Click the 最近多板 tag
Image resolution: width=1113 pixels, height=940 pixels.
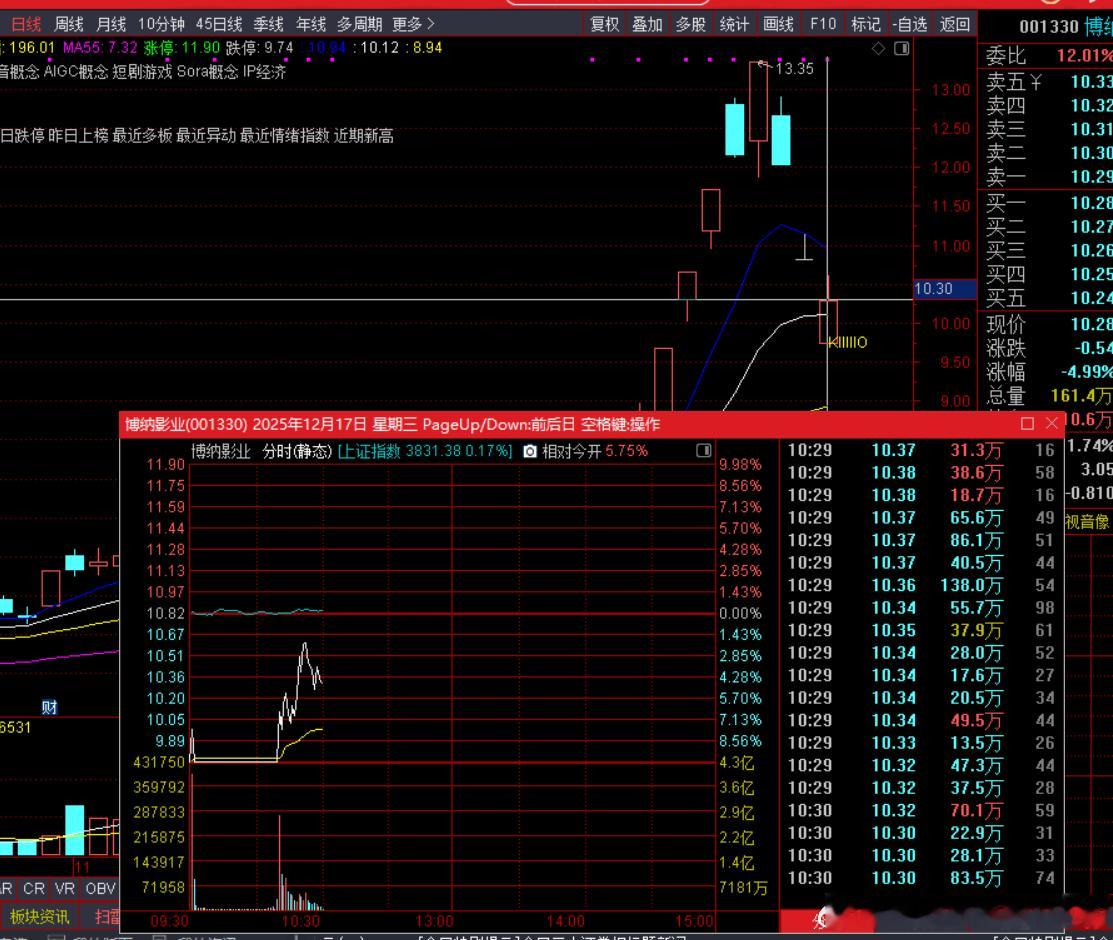(142, 136)
